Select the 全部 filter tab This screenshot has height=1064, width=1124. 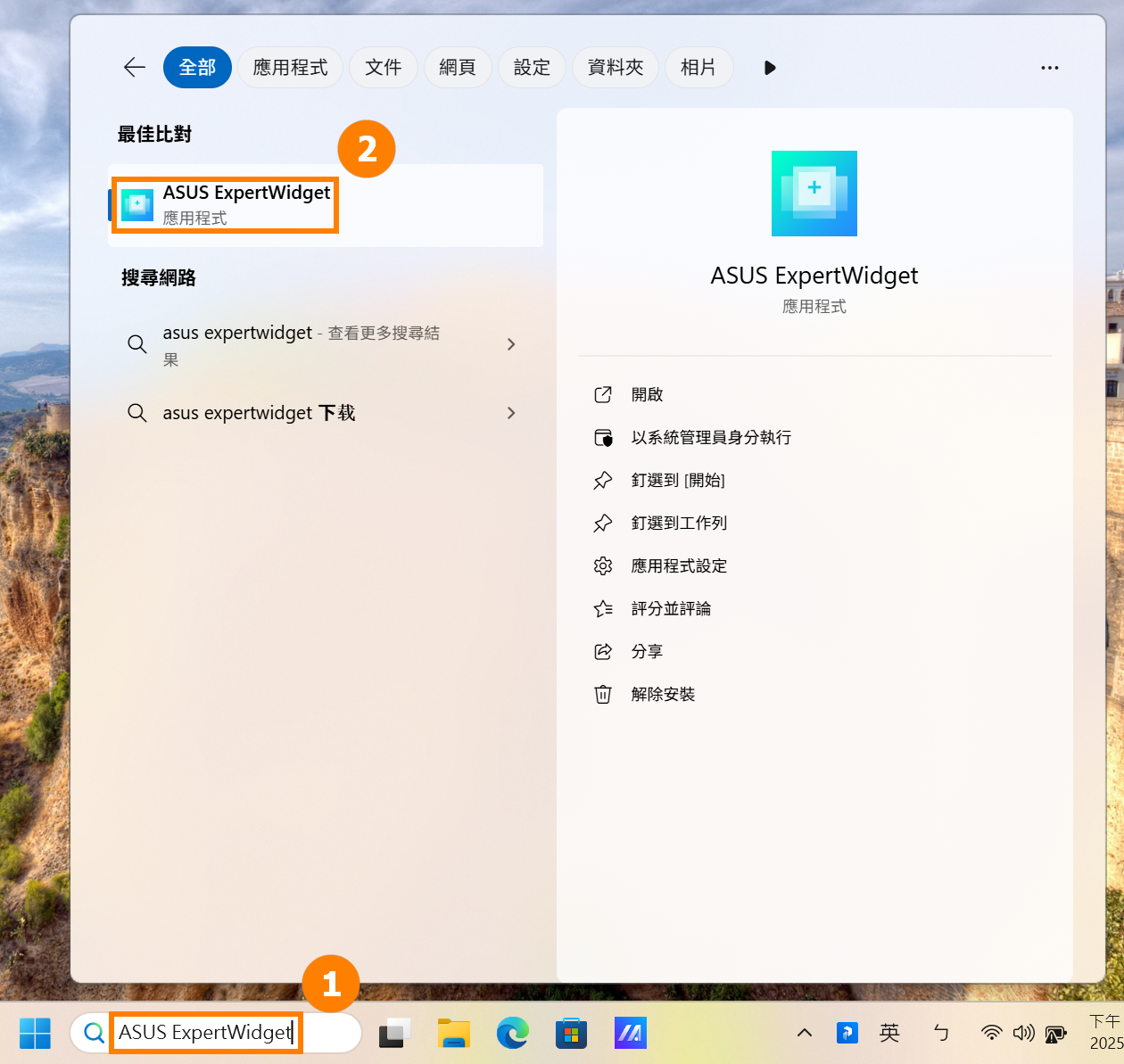pos(197,68)
